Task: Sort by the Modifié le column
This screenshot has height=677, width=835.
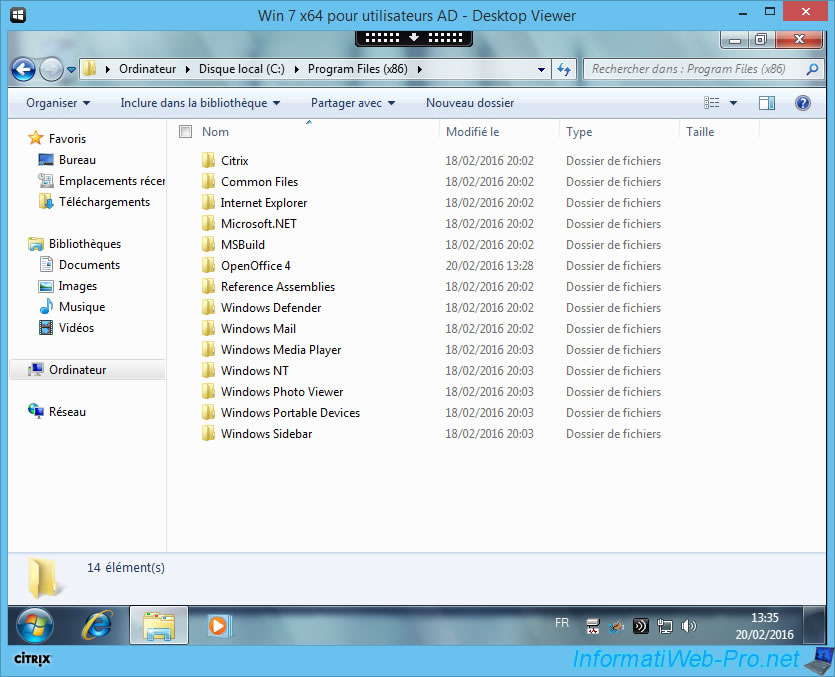Action: [473, 132]
